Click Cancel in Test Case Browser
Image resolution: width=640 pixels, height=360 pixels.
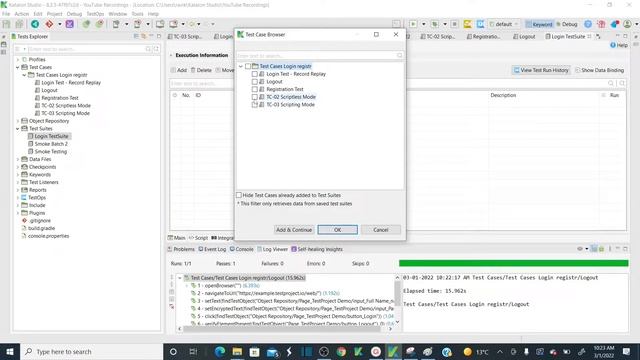click(381, 230)
